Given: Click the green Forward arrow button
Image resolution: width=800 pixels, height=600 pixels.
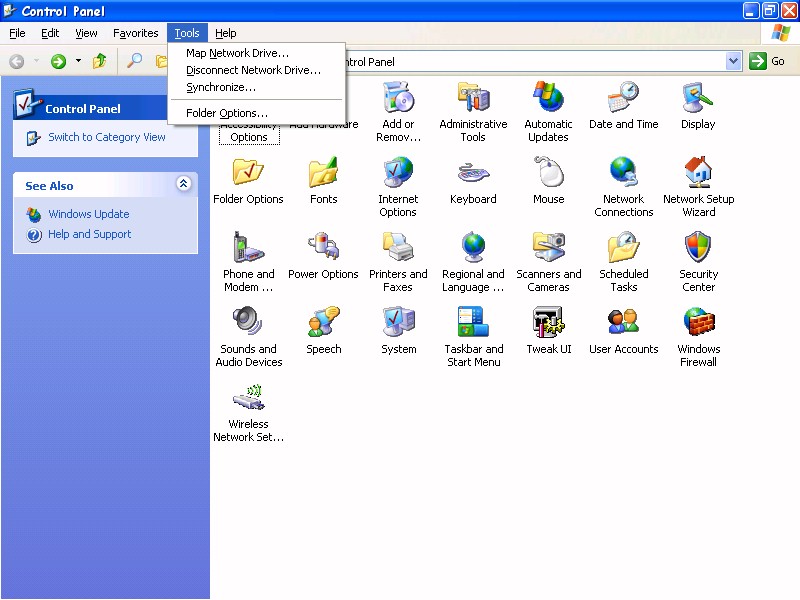Looking at the screenshot, I should pos(58,62).
